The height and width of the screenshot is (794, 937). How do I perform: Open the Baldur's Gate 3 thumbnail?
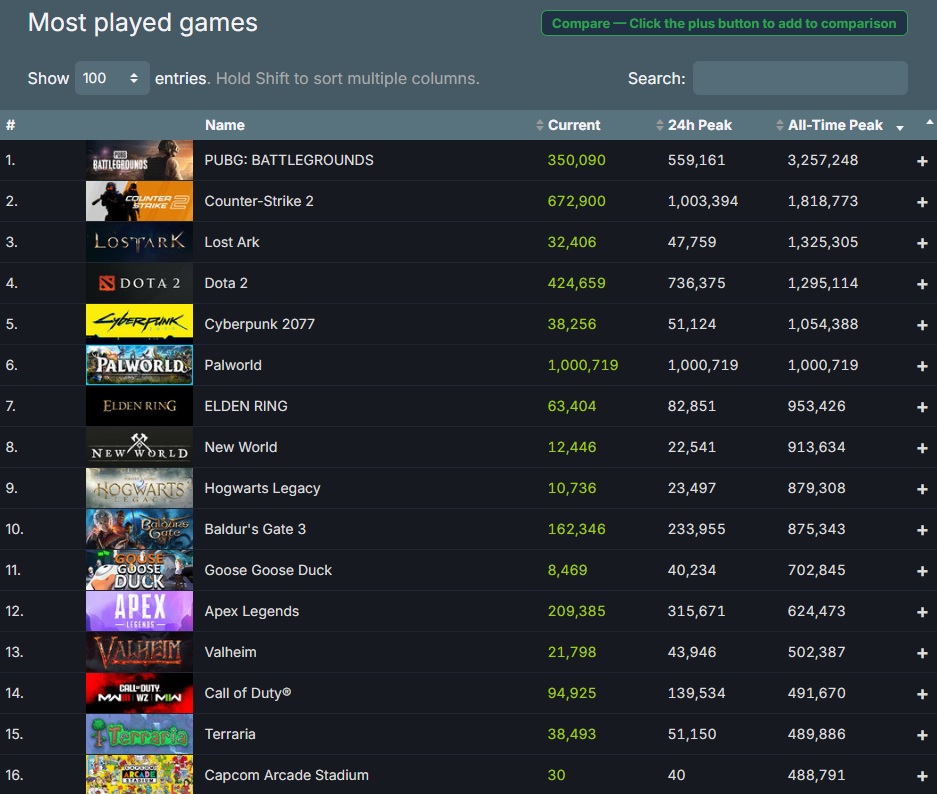[139, 529]
